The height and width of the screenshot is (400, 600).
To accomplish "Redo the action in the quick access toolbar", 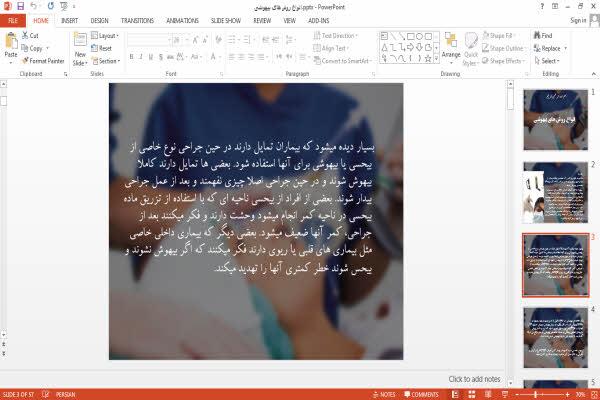I will point(51,6).
